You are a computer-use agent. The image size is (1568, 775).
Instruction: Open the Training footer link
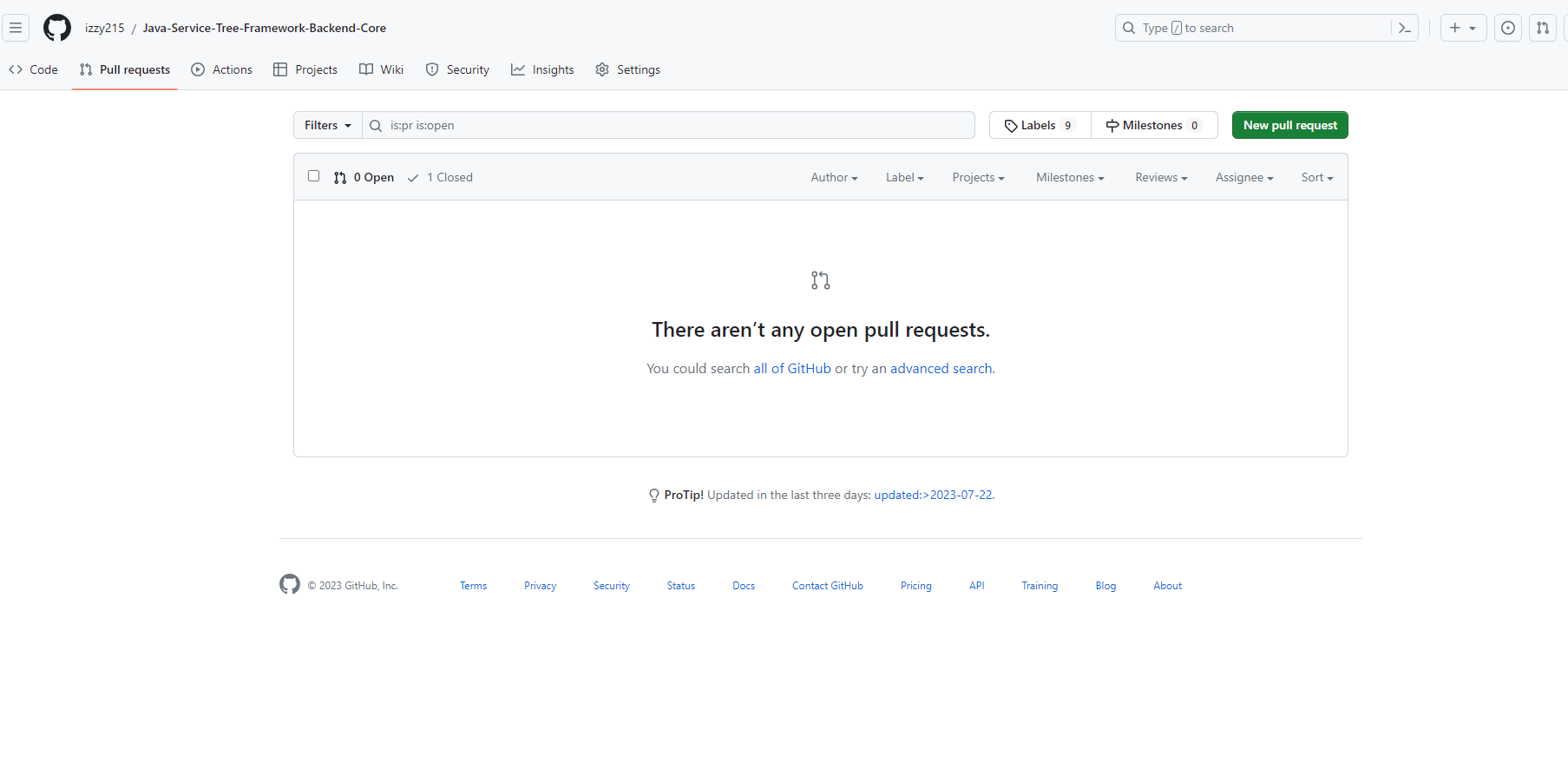click(x=1040, y=586)
